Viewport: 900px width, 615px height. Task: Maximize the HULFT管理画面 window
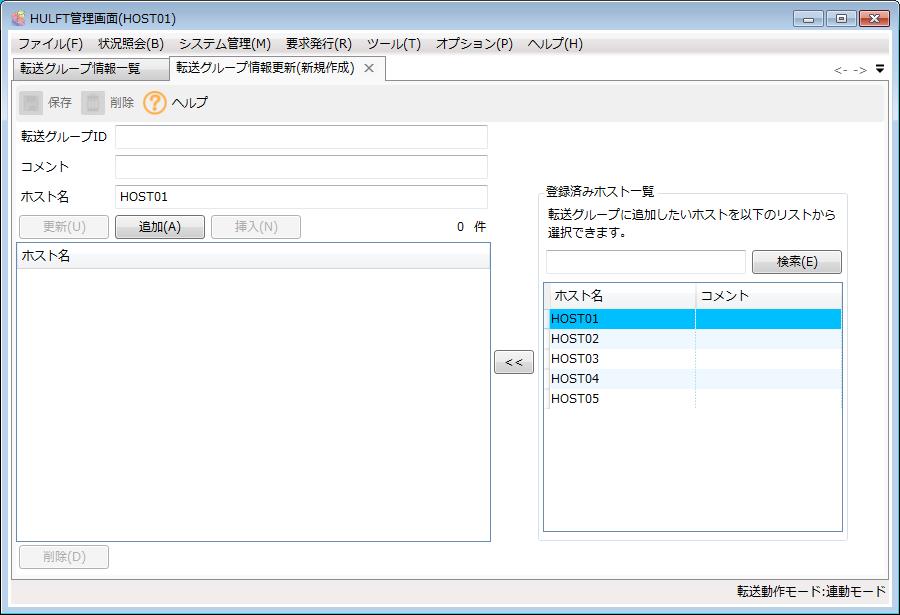841,19
